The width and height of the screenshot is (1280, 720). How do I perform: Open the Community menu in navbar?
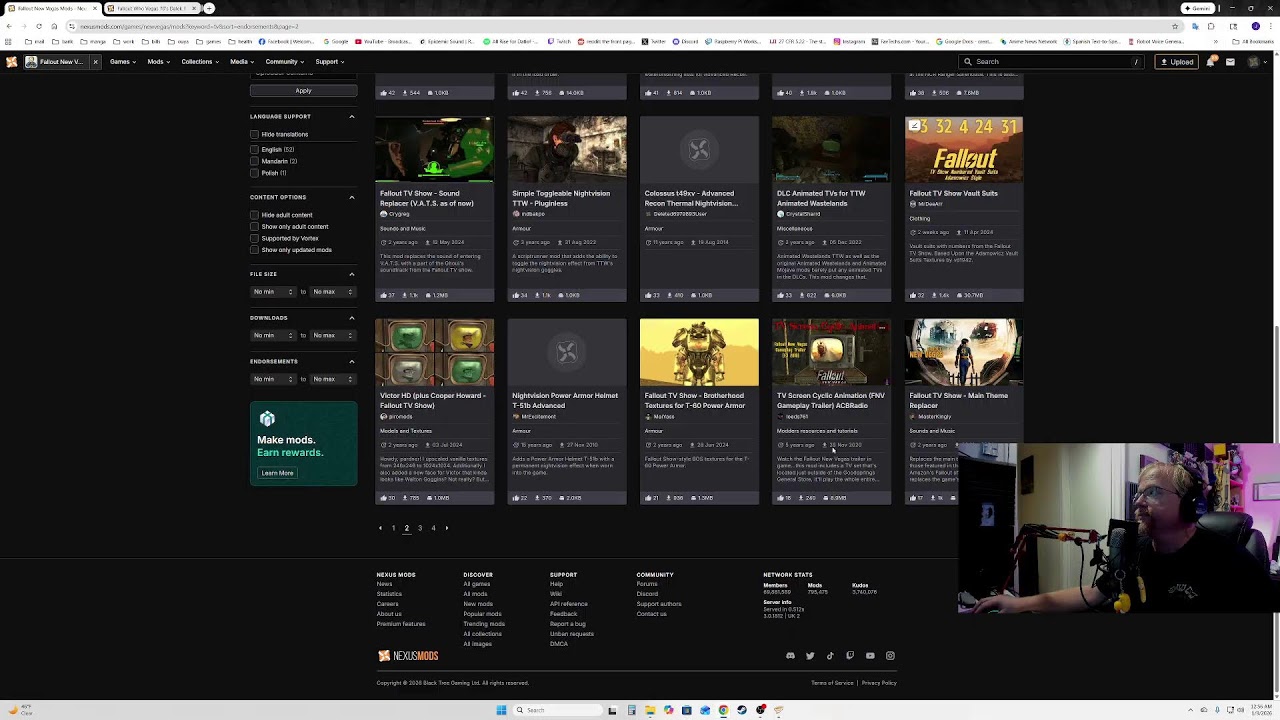click(x=285, y=62)
